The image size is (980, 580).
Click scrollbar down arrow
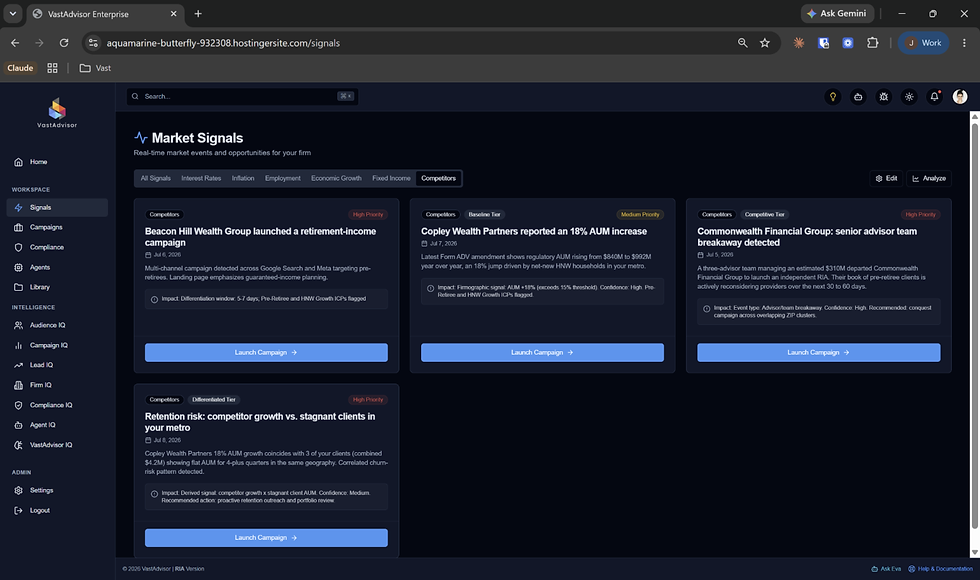click(x=974, y=552)
